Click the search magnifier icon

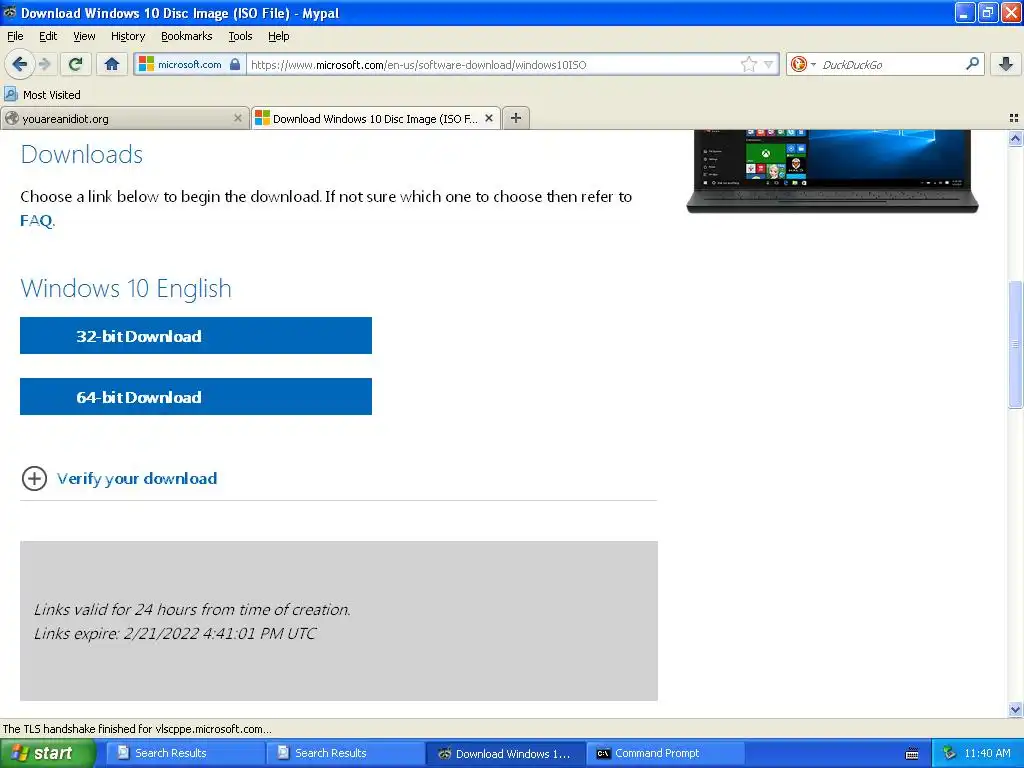(x=972, y=64)
